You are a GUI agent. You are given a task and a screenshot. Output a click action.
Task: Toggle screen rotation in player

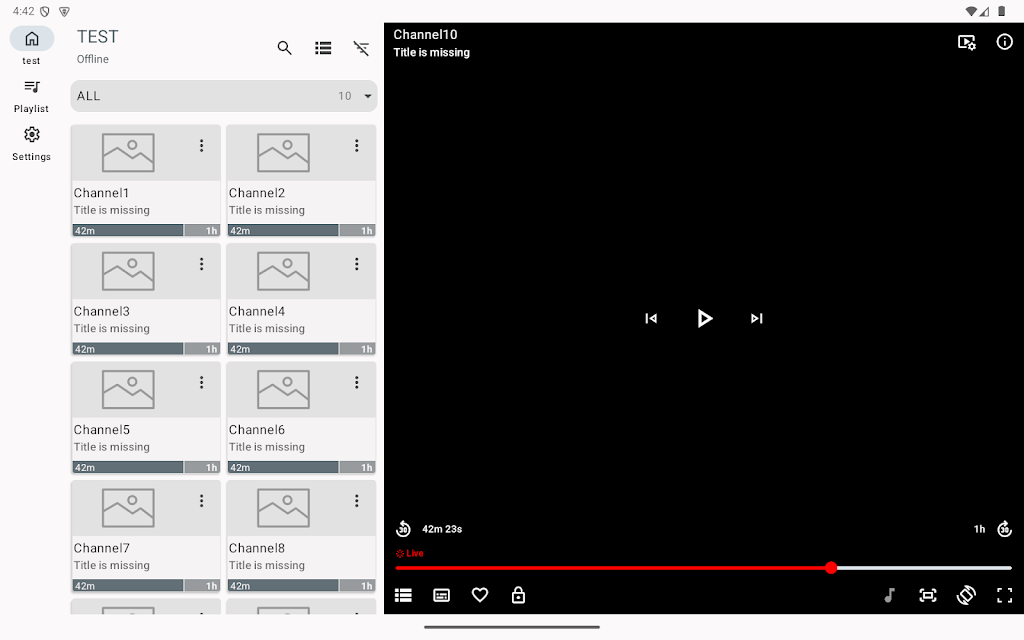click(x=966, y=595)
